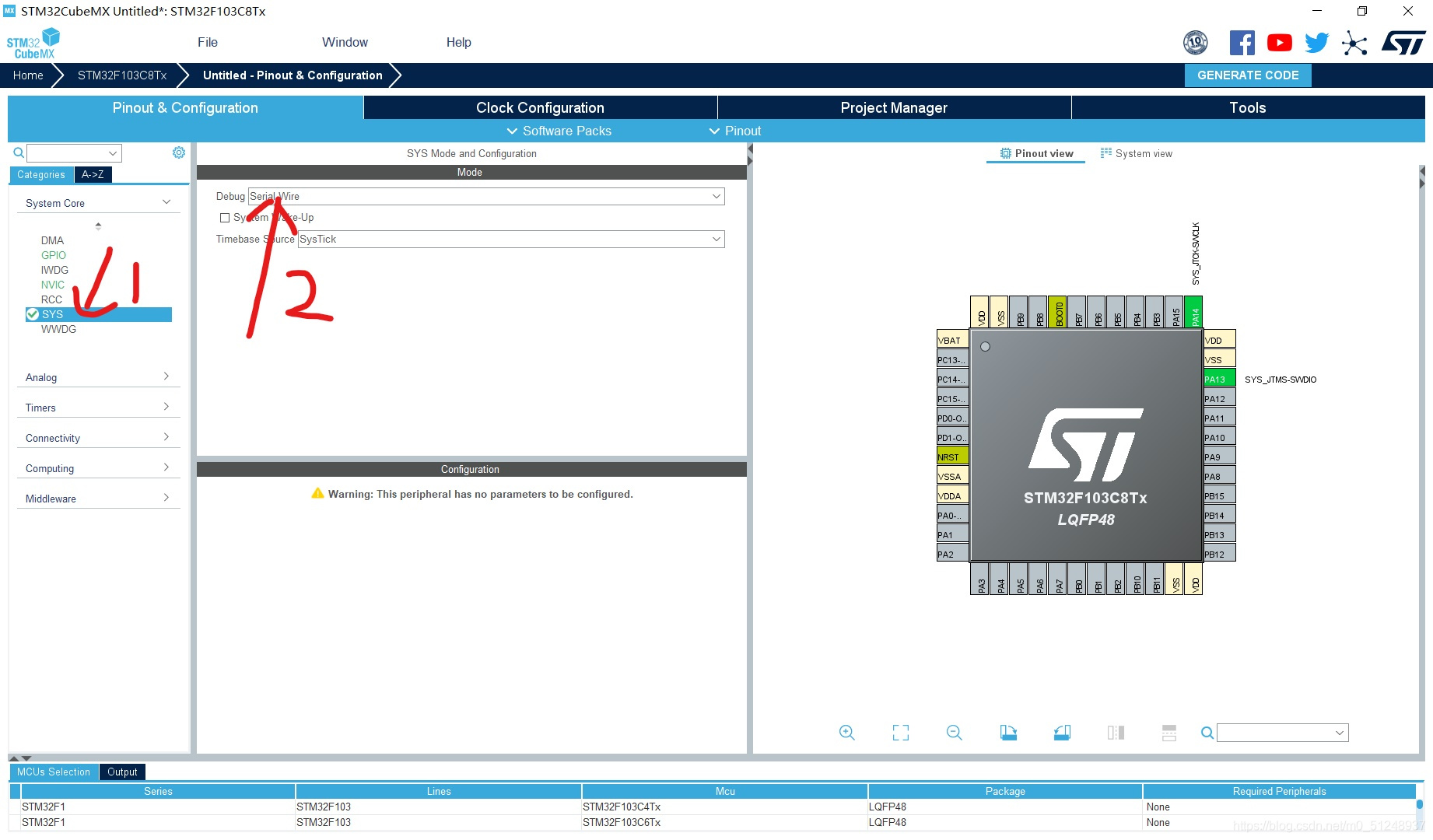Switch to the Clock Configuration tab

click(540, 108)
